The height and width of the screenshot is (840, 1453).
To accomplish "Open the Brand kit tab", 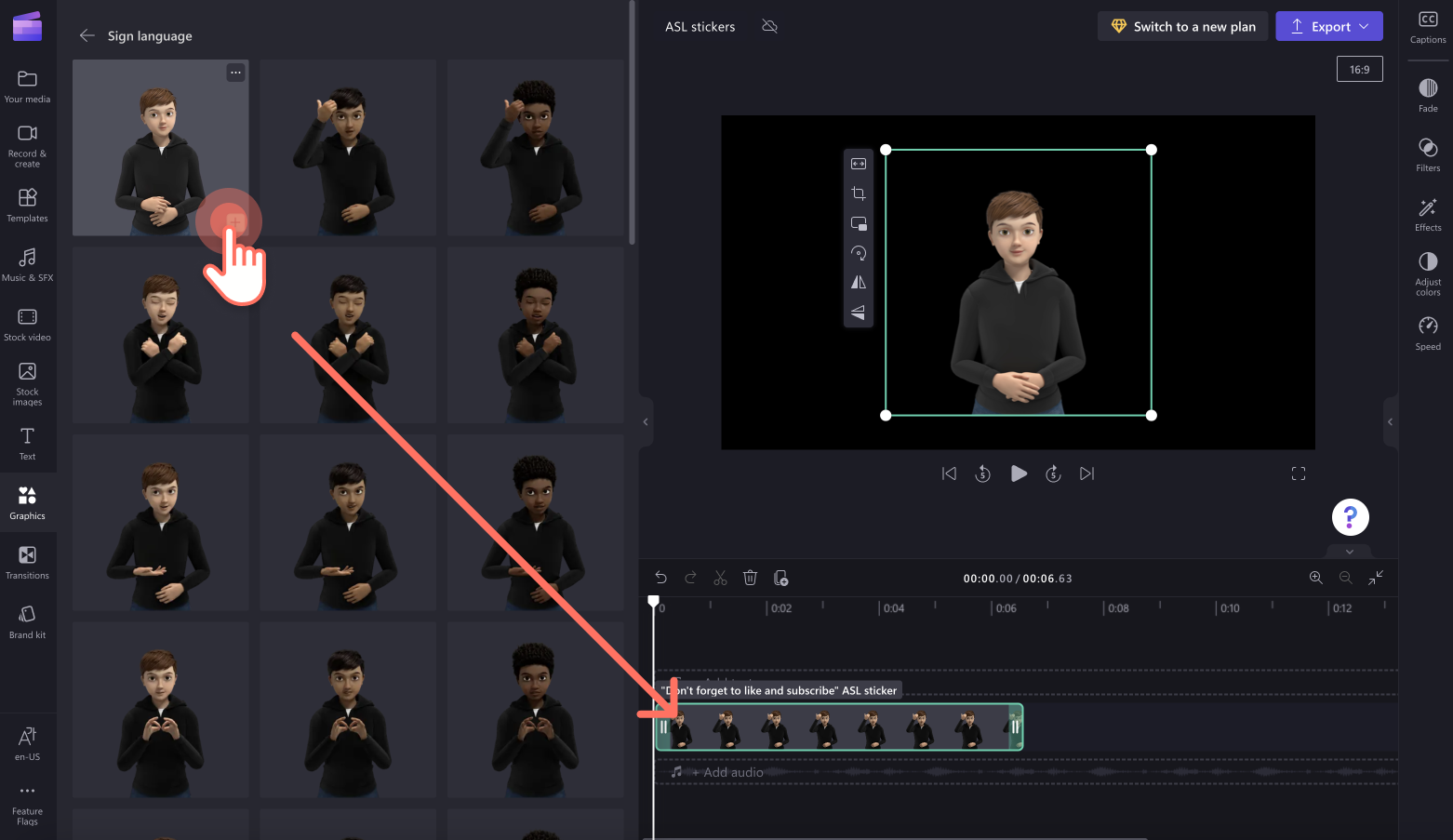I will 28,620.
